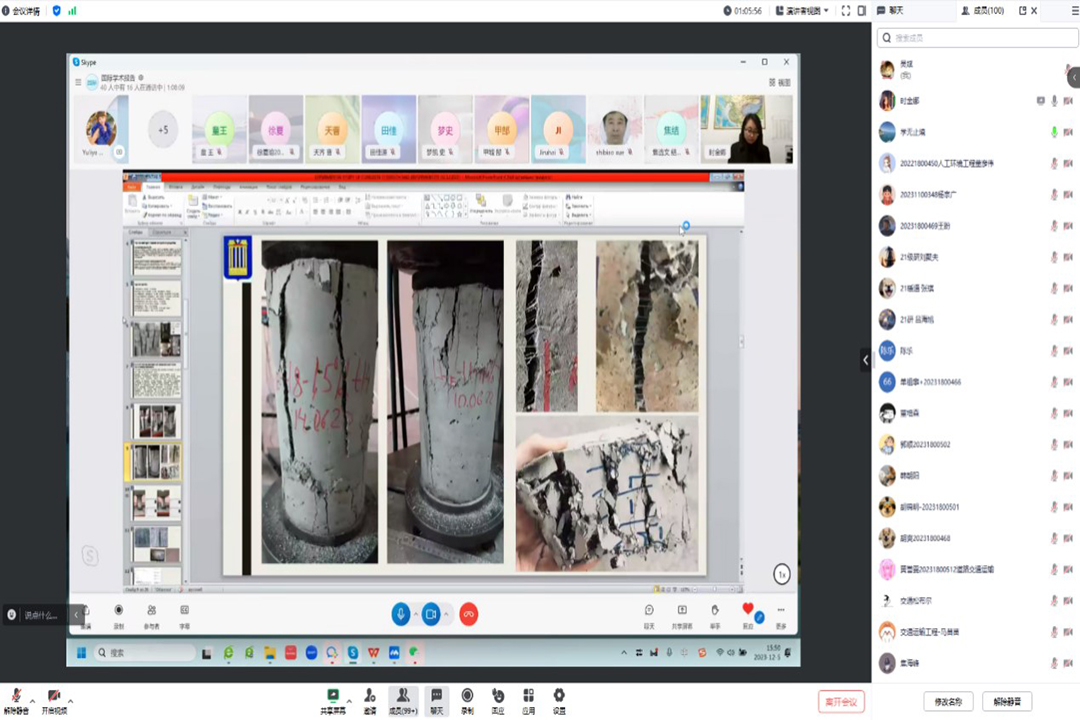Click the 修改名称 rename button
Screen dimensions: 1080x720
click(x=947, y=701)
